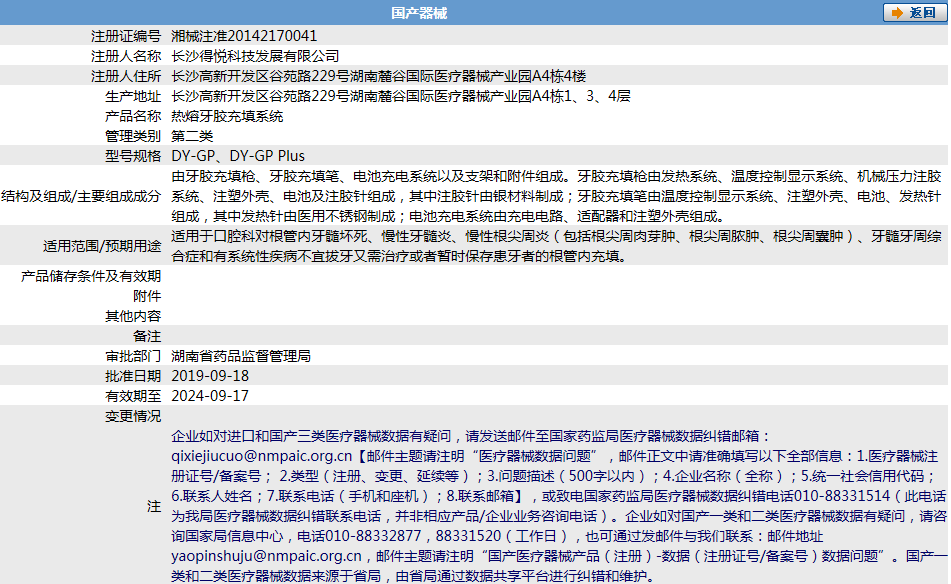Select structure text starting 由牙胶充填枪
This screenshot has height=584, width=951.
556,196
